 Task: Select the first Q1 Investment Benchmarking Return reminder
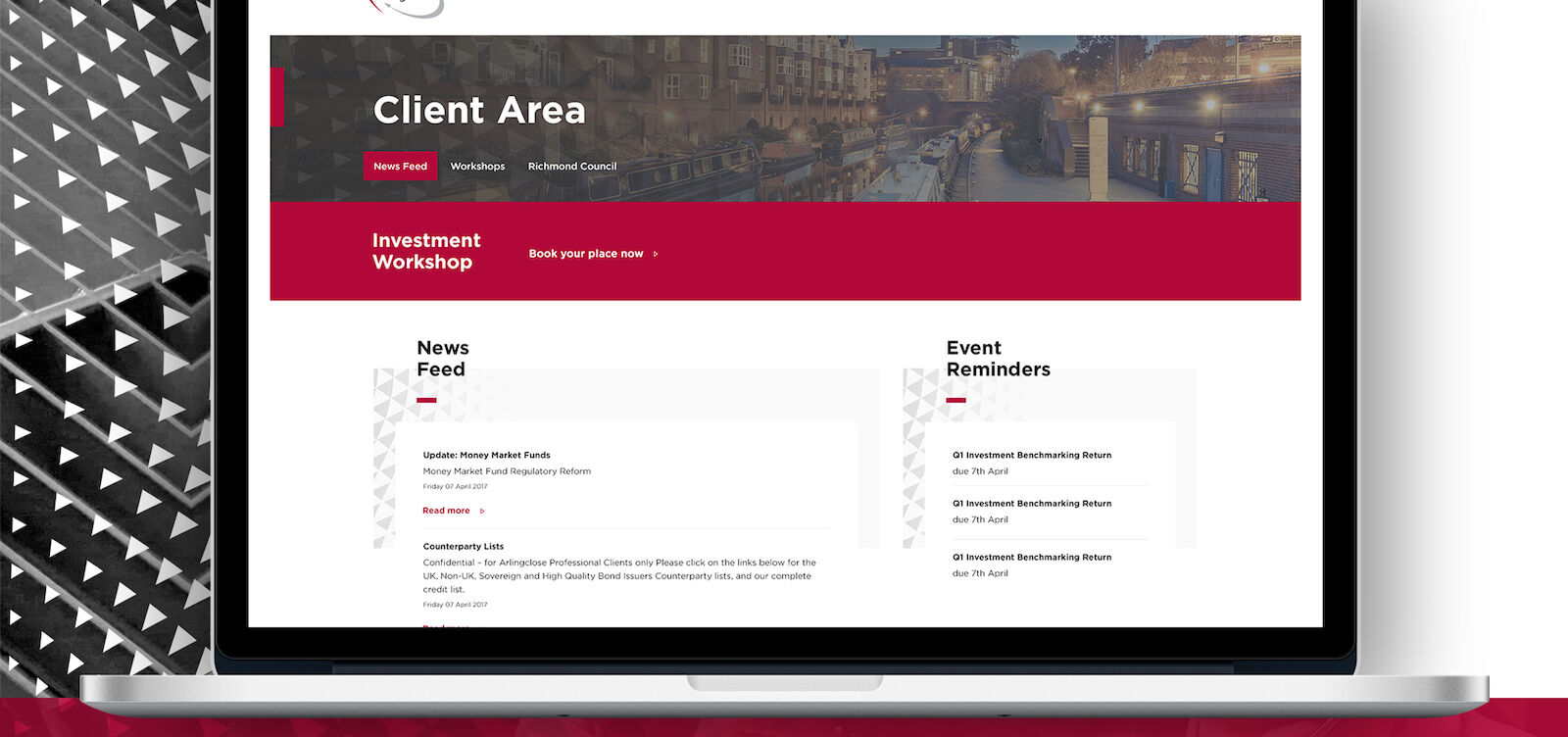point(1032,455)
